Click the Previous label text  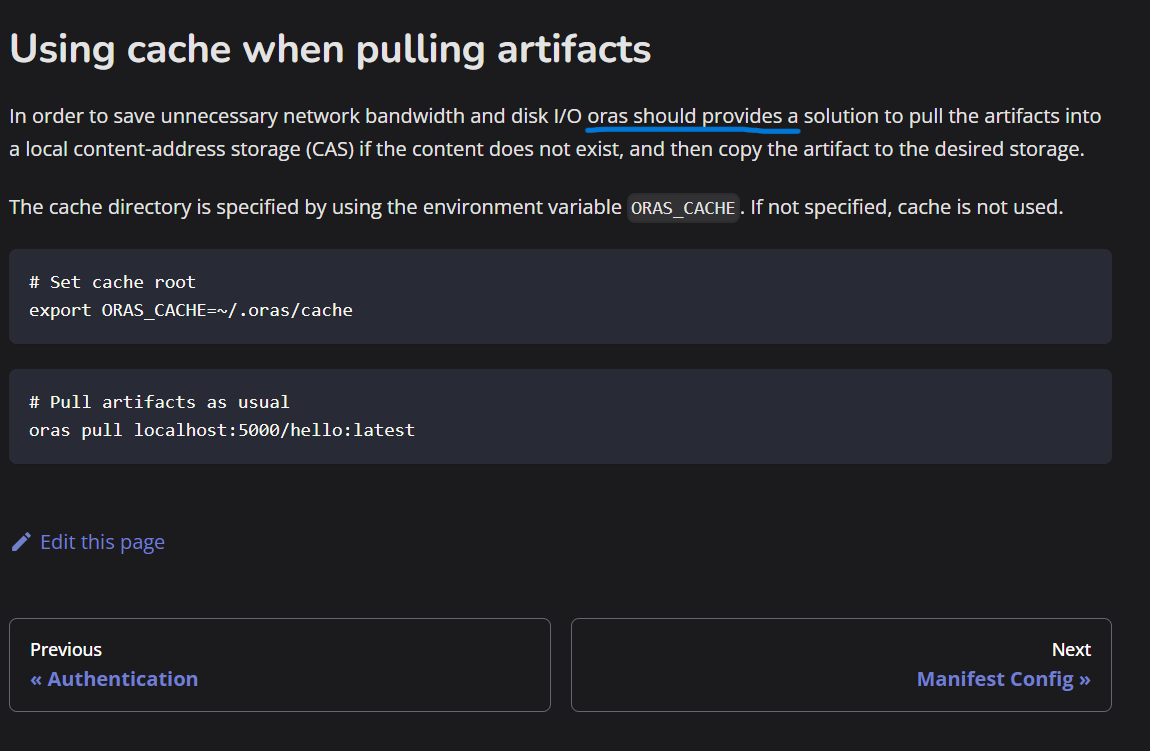[x=65, y=649]
